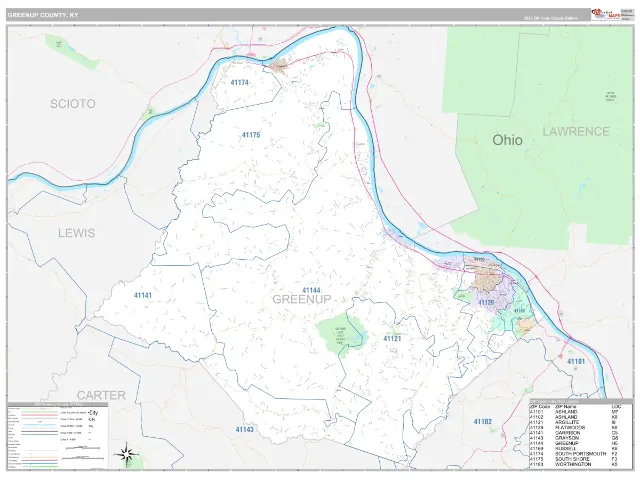Click WORTHINGTON in the ZIP table
The height and width of the screenshot is (480, 640).
pyautogui.click(x=573, y=464)
